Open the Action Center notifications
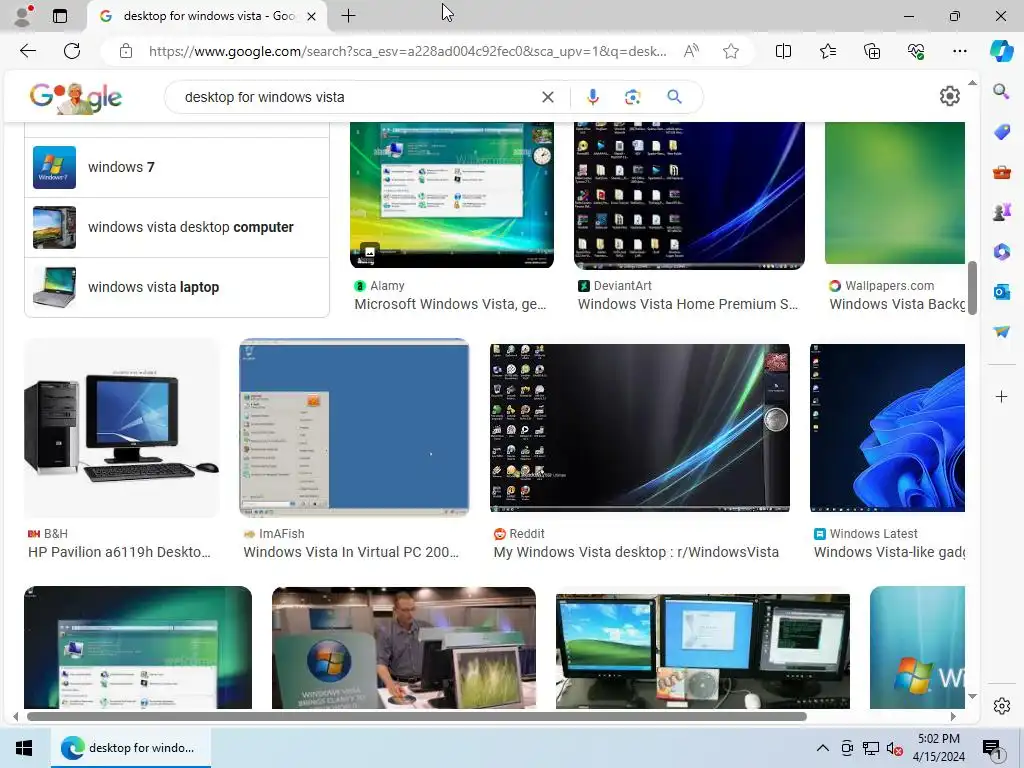 pyautogui.click(x=992, y=748)
